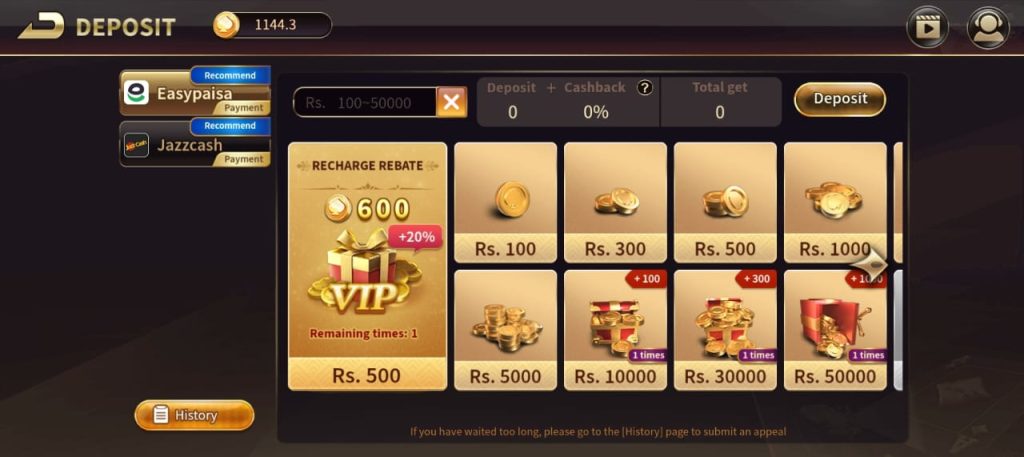1024x457 pixels.
Task: Open the deposit History page
Action: pyautogui.click(x=194, y=415)
